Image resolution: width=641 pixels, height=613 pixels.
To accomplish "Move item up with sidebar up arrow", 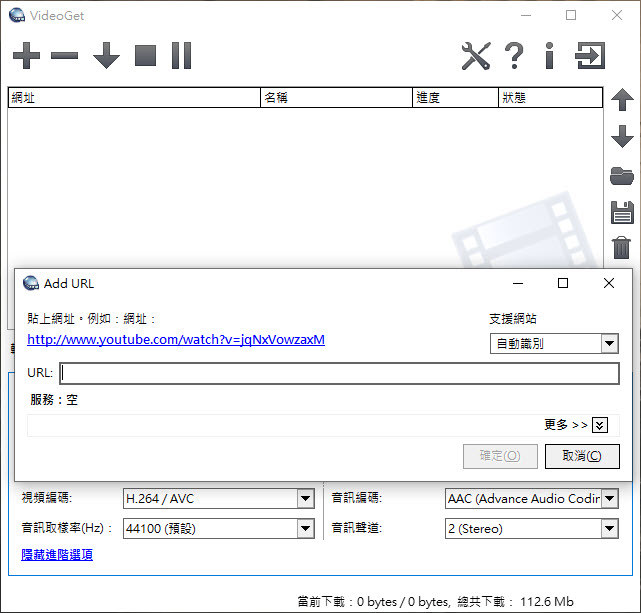I will pos(622,100).
